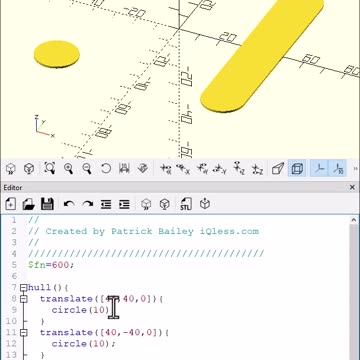Screen dimensions: 360x360
Task: Toggle Show Axes
Action: pyautogui.click(x=319, y=169)
